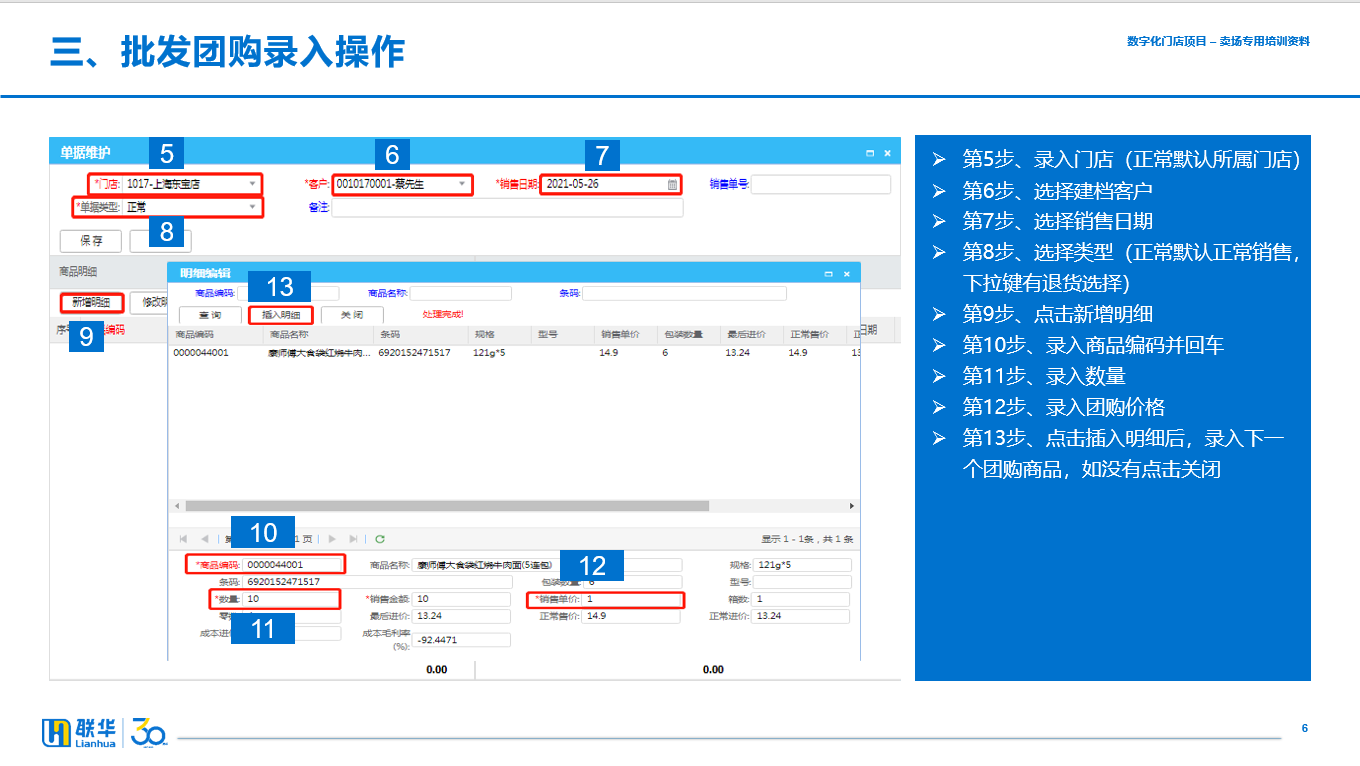1360x766 pixels.
Task: Expand the 单据类型 dropdown arrow
Action: 253,207
